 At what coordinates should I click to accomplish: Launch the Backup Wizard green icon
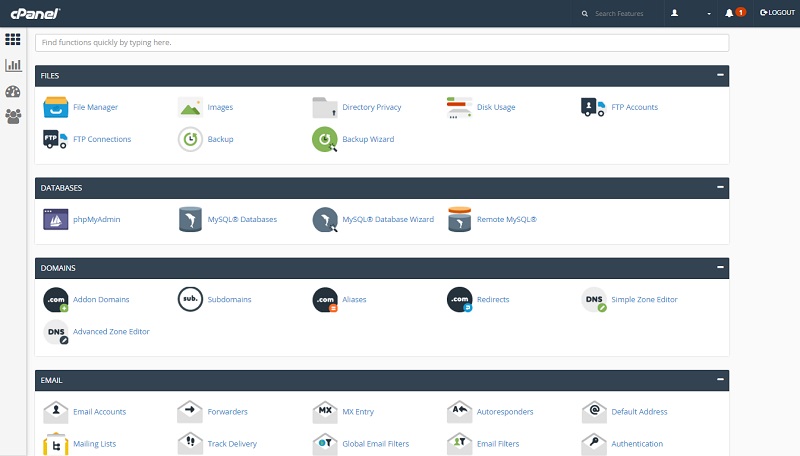click(x=324, y=139)
